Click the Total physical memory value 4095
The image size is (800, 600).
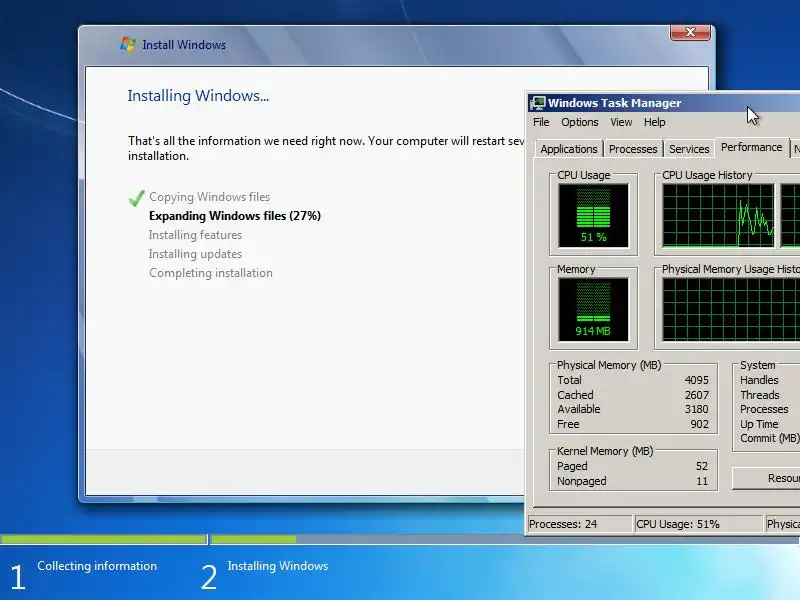click(696, 380)
